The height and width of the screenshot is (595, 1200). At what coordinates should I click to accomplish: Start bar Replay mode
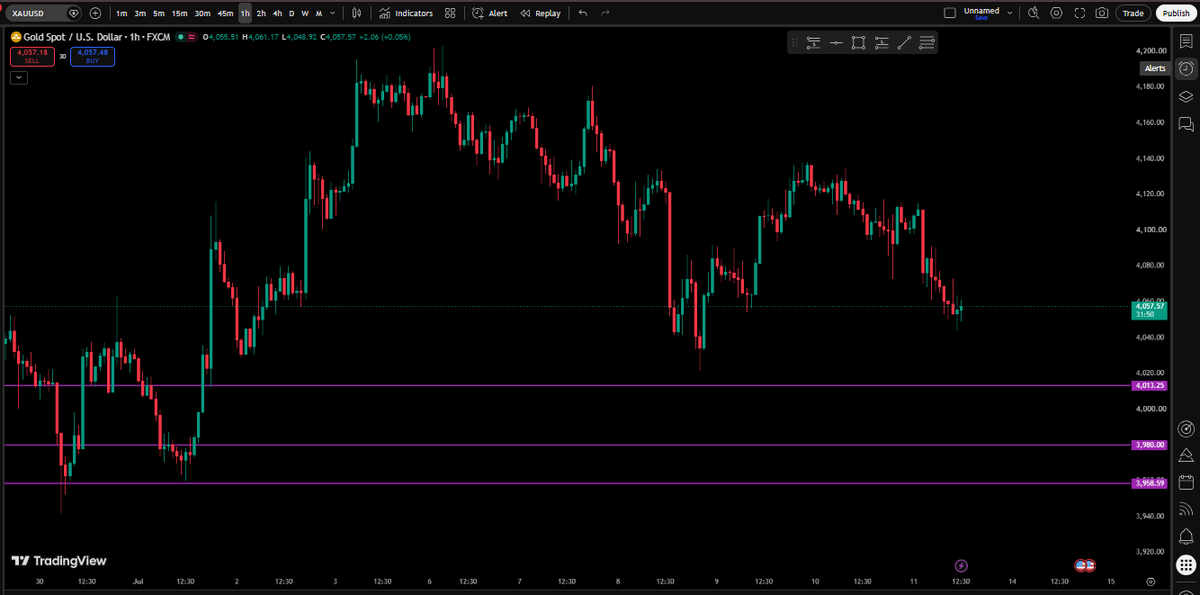pos(541,13)
